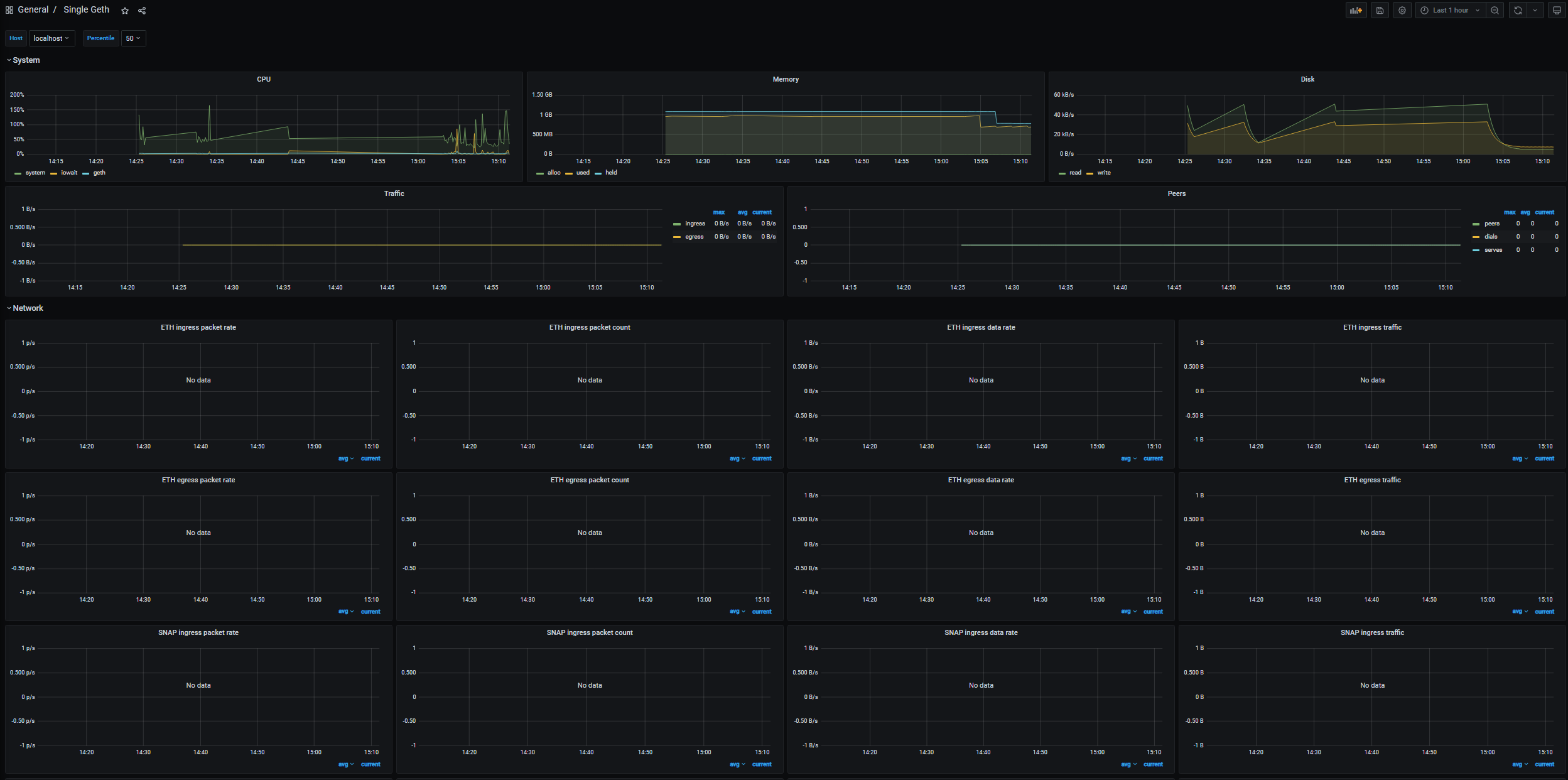Click the current column header in Traffic legend
The image size is (1568, 780).
click(762, 212)
